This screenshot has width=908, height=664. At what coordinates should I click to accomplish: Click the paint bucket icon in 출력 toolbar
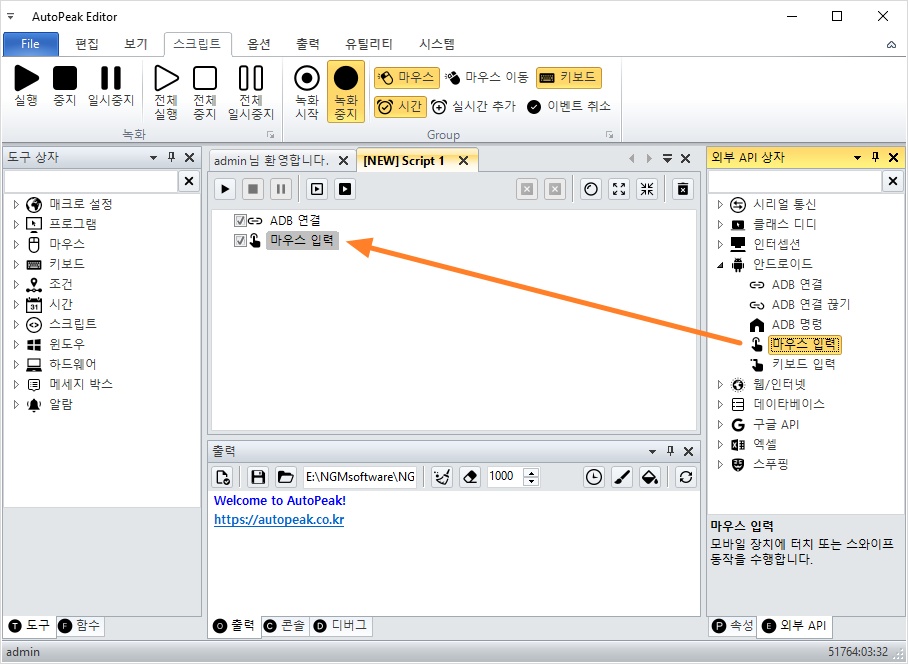coord(650,477)
